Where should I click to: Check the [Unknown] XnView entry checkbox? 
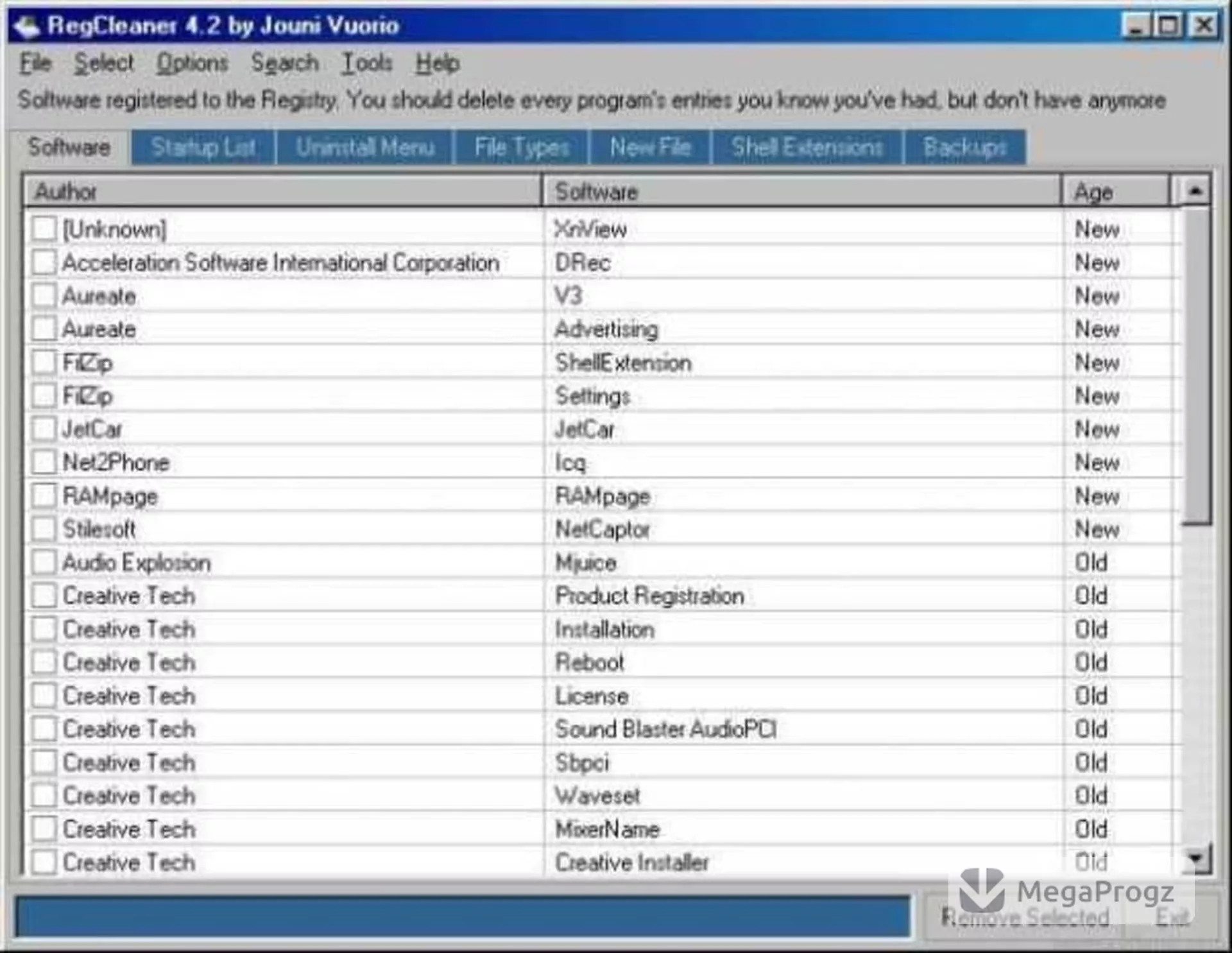coord(44,228)
